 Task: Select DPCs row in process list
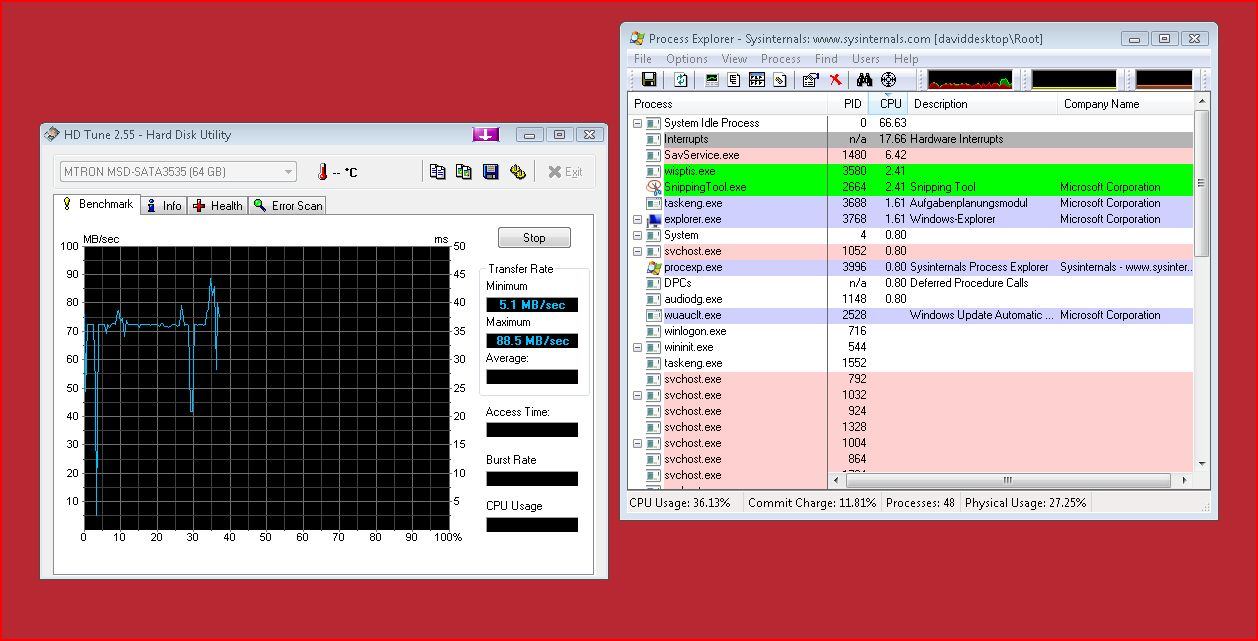[911, 283]
